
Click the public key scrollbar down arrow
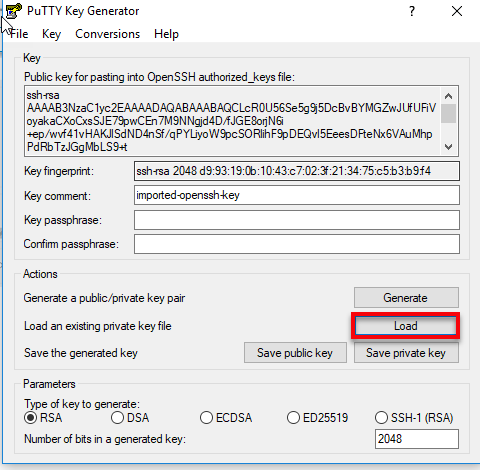pos(449,147)
